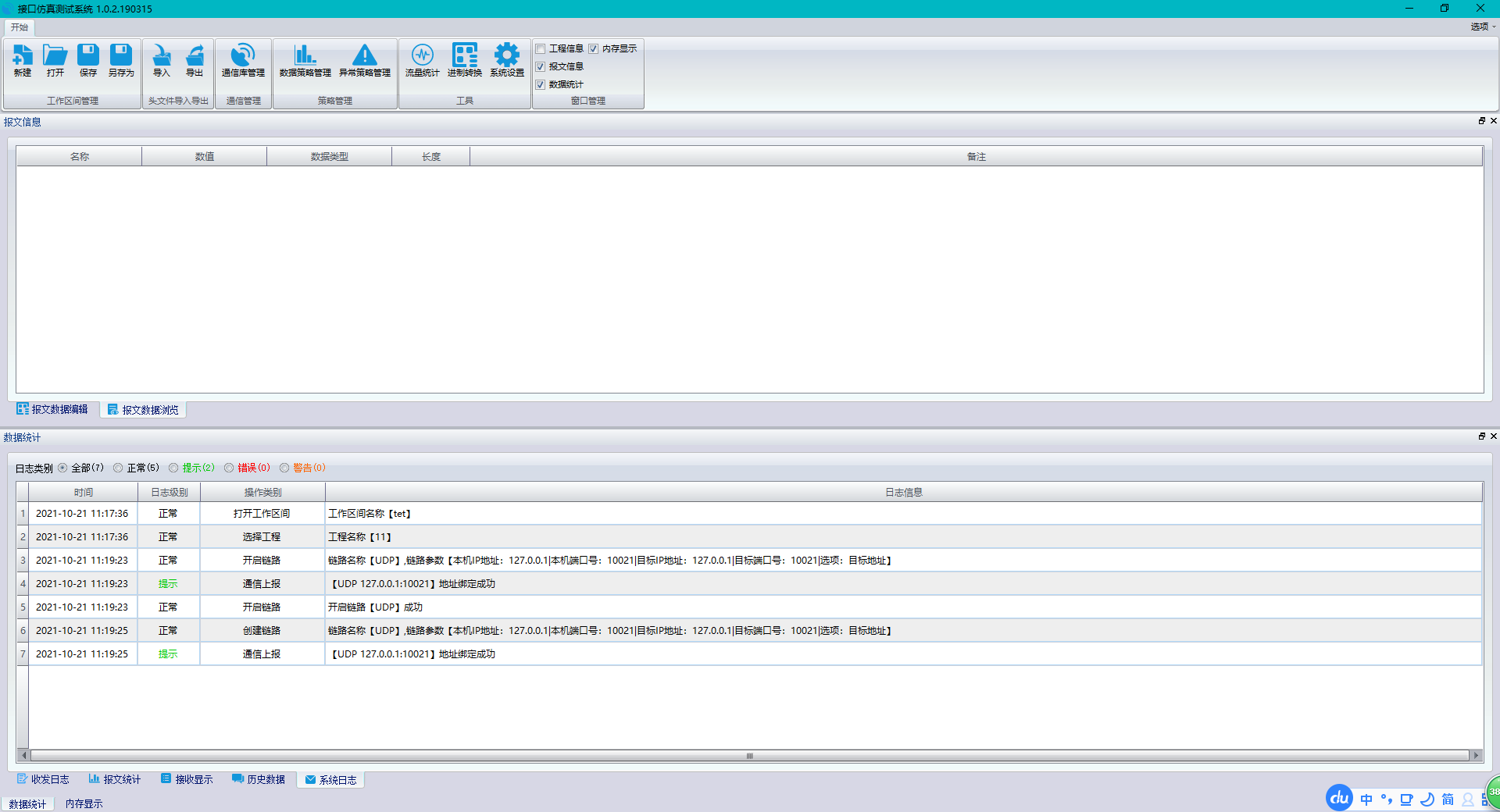Open 数据策略管理 data strategy manager
Screen dimensions: 1500x812
(305, 60)
